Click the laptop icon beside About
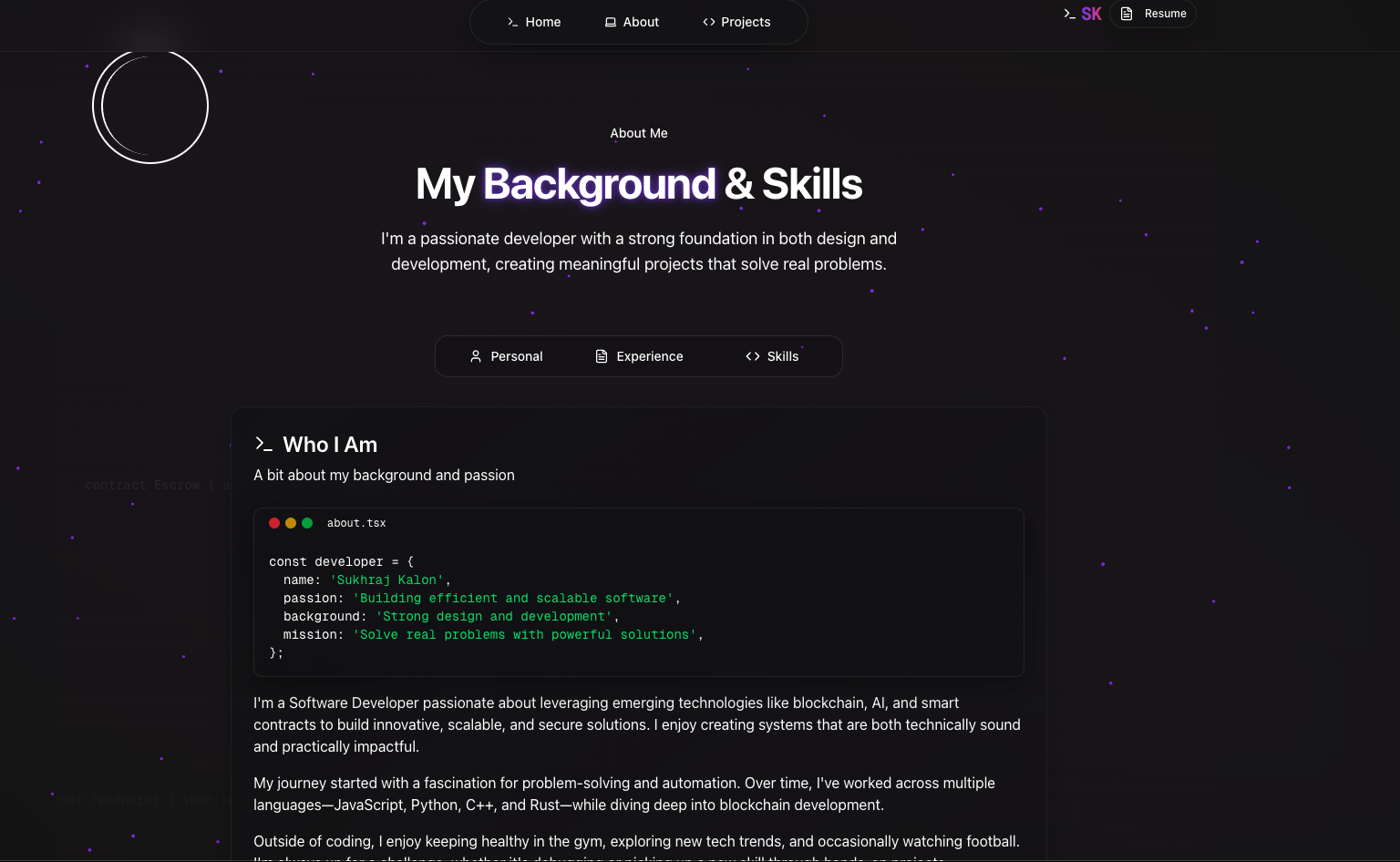Screen dimensions: 1400x862 pos(611,22)
